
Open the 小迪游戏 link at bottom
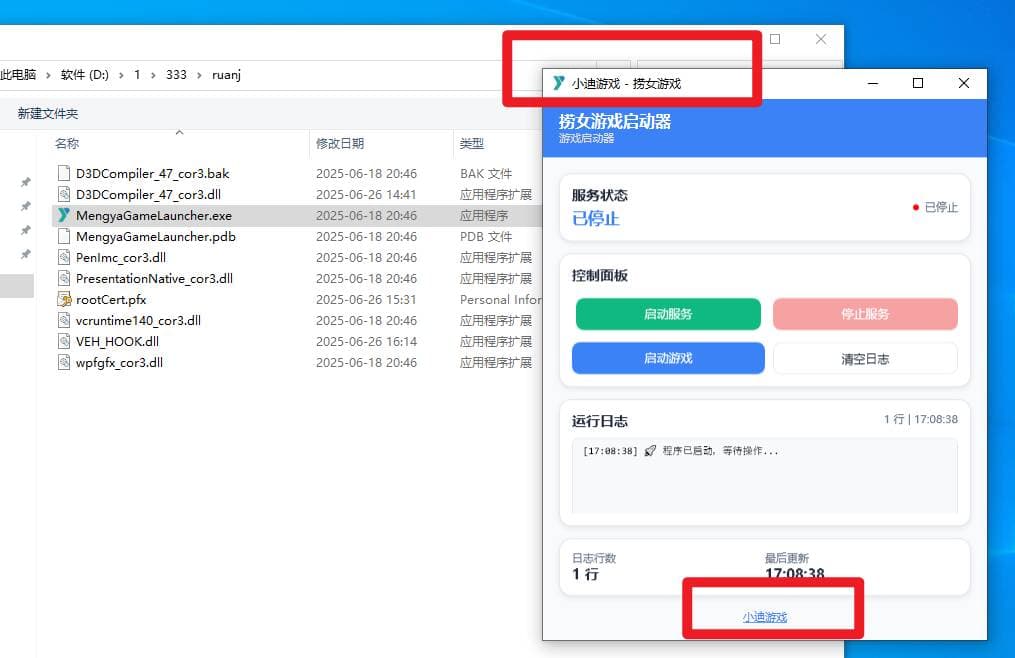(765, 617)
